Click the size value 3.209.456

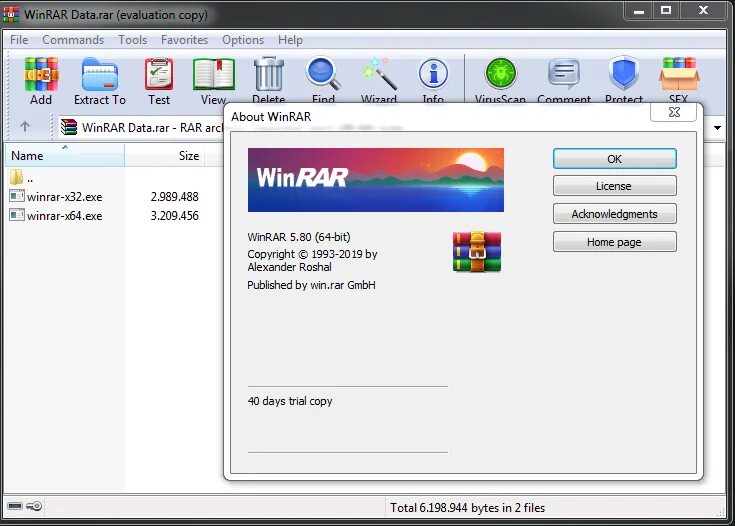point(174,216)
